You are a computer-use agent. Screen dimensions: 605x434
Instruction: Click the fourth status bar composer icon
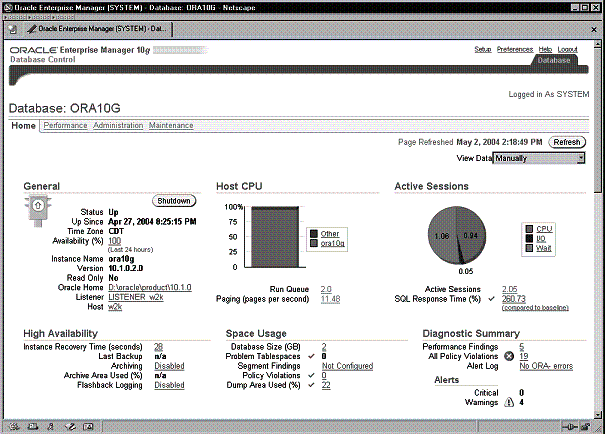point(70,426)
